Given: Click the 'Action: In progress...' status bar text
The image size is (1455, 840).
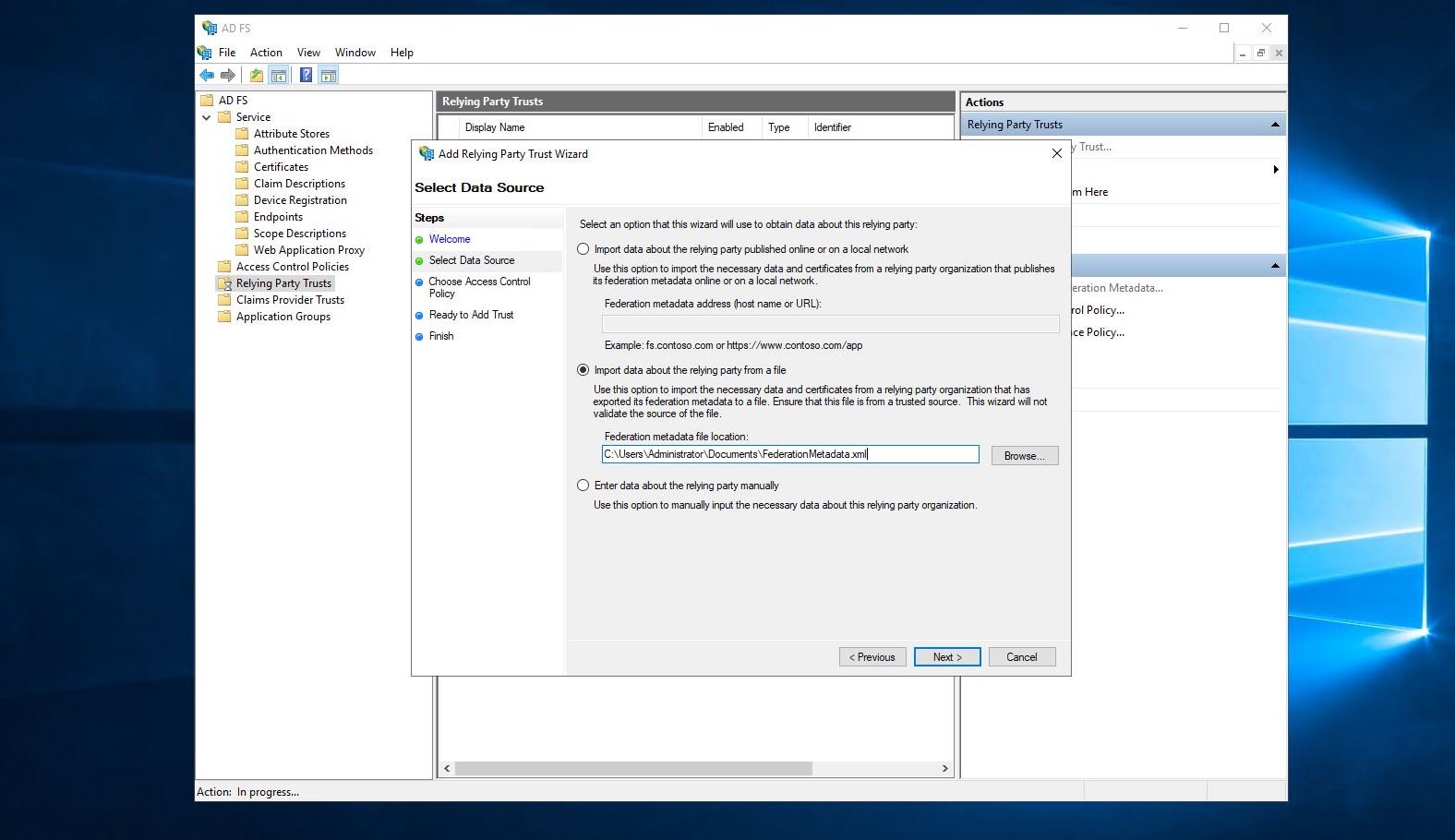Looking at the screenshot, I should (247, 792).
